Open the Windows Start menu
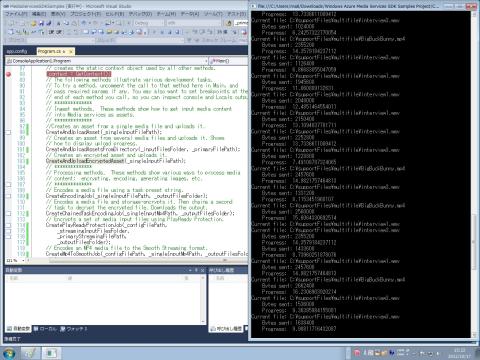This screenshot has width=480, height=360. tap(9, 353)
